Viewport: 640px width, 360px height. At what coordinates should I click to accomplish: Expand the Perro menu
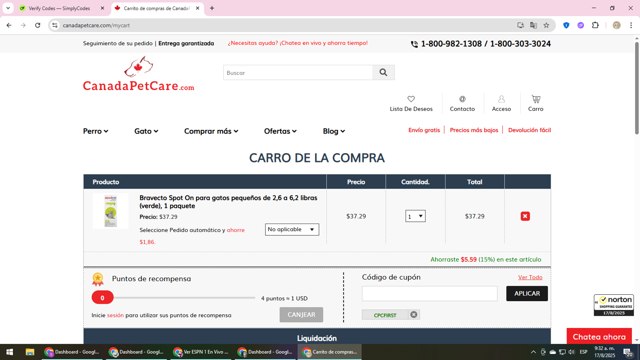(96, 131)
